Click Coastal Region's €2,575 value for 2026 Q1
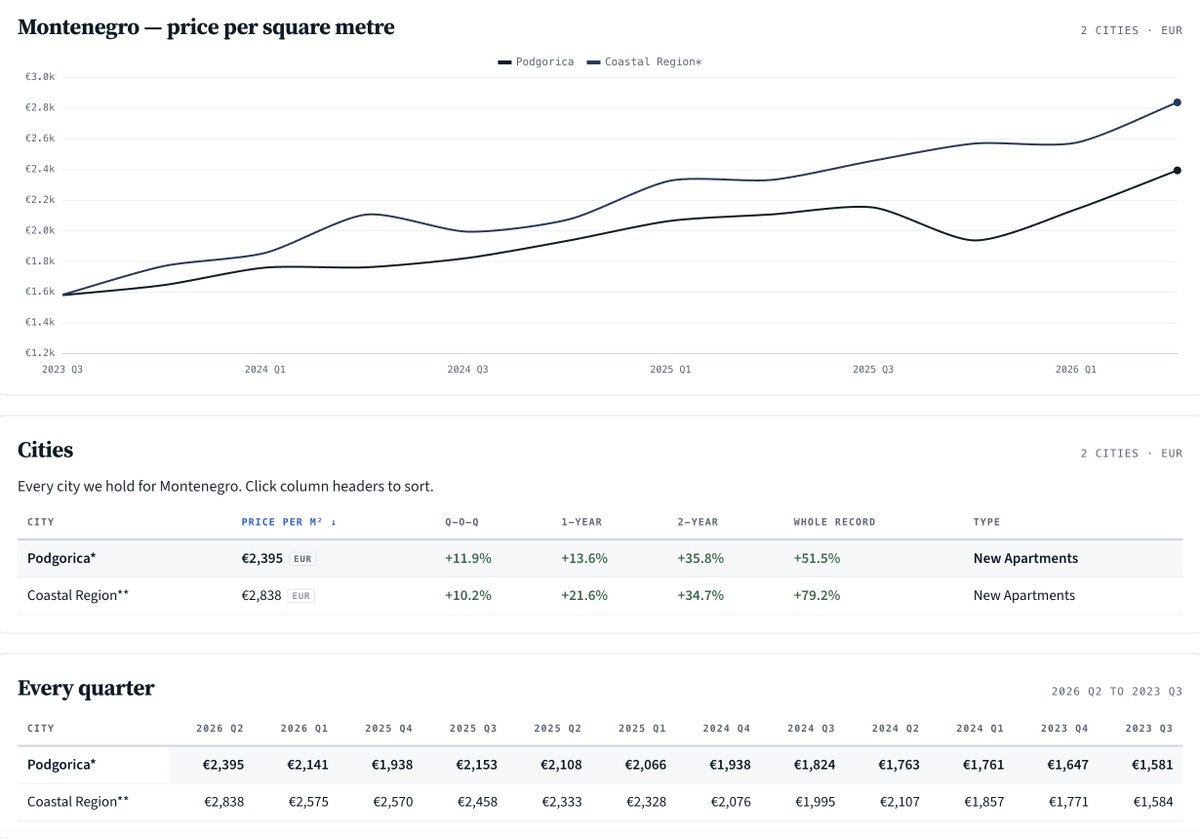Image resolution: width=1200 pixels, height=839 pixels. pos(307,801)
